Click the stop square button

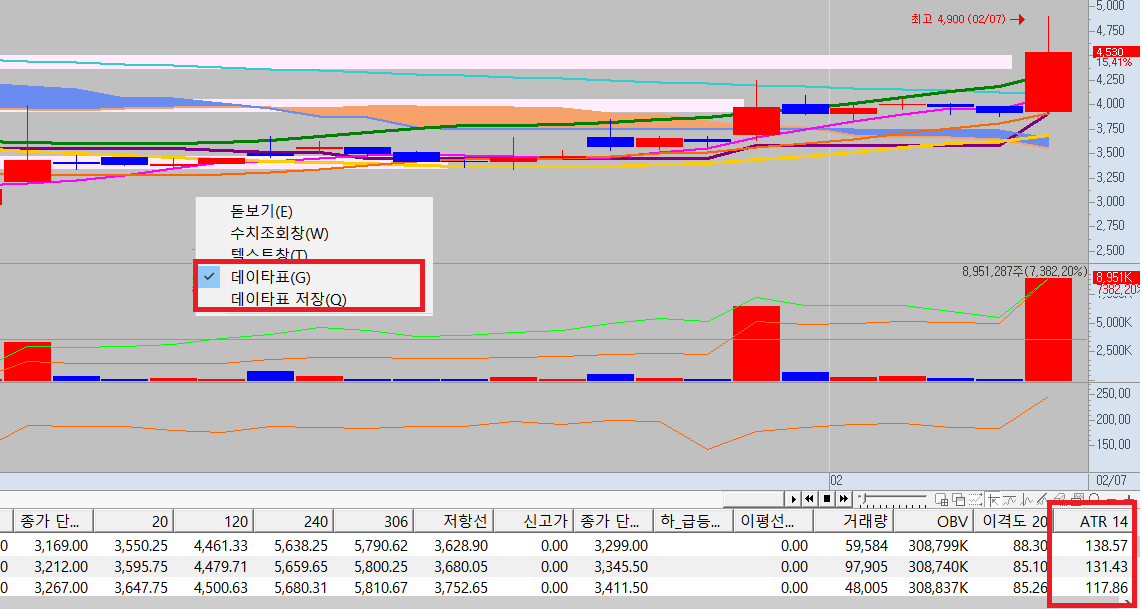[827, 499]
